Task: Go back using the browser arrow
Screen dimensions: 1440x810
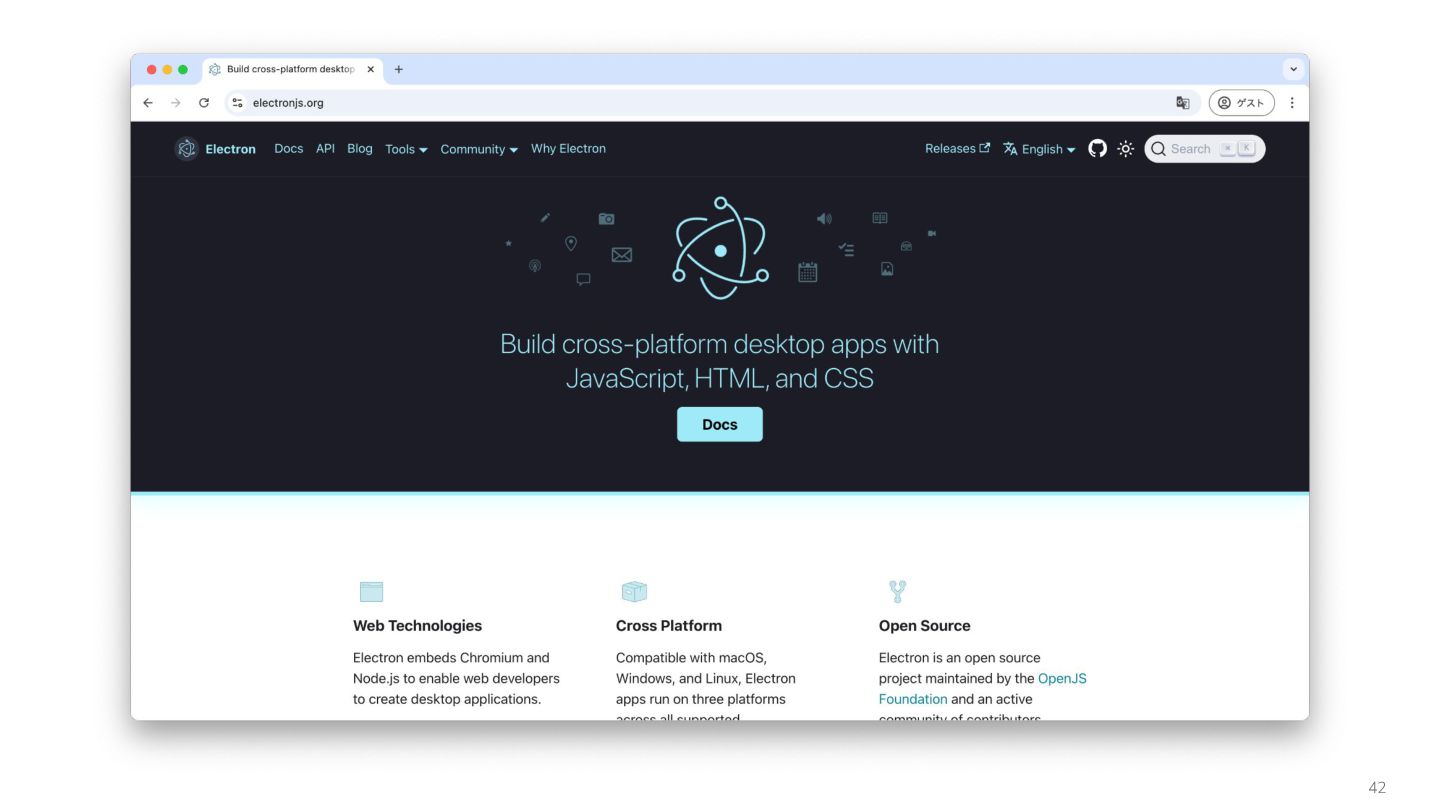Action: pos(148,103)
